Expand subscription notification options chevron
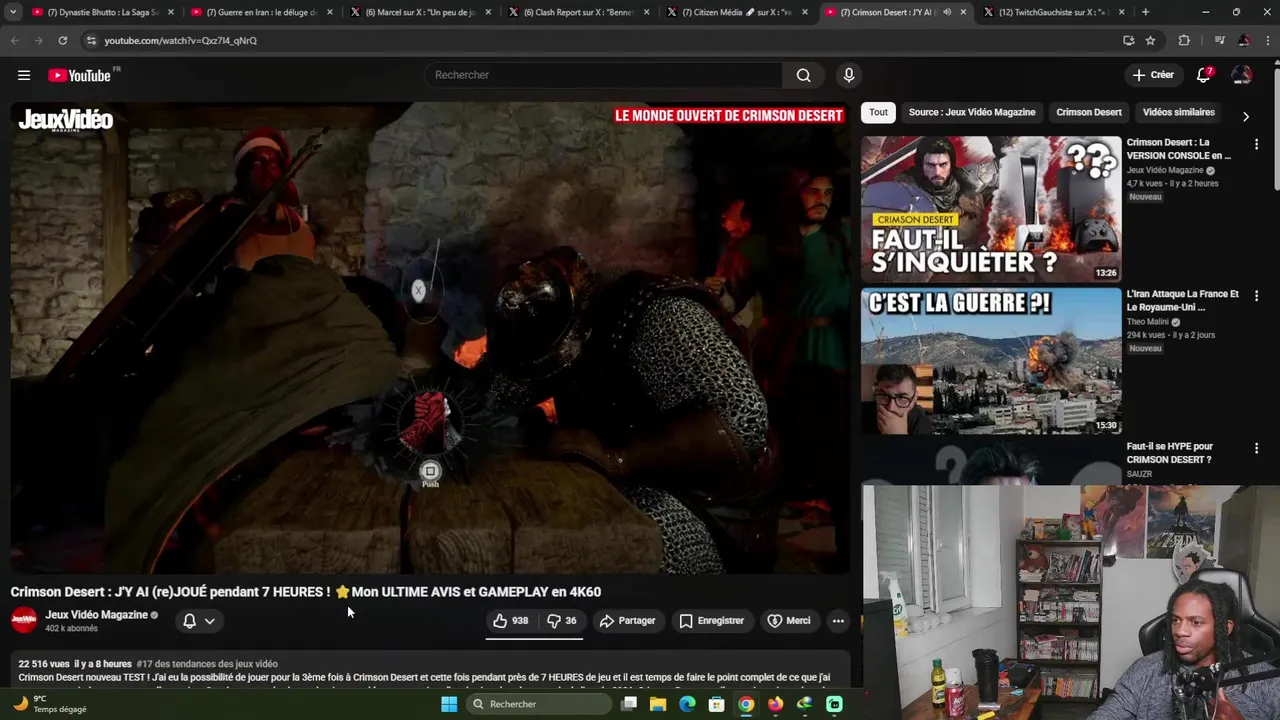The image size is (1280, 720). coord(209,621)
